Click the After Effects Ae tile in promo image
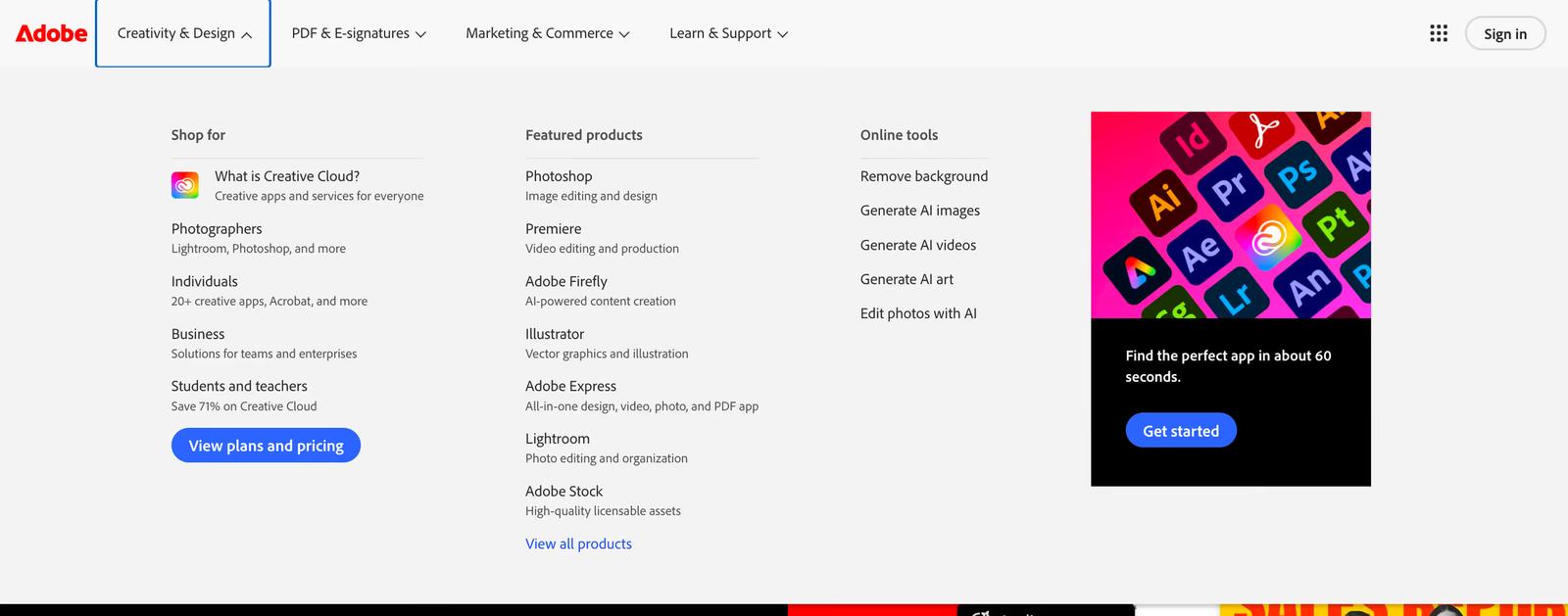Viewport: 1568px width, 616px height. pyautogui.click(x=1200, y=253)
